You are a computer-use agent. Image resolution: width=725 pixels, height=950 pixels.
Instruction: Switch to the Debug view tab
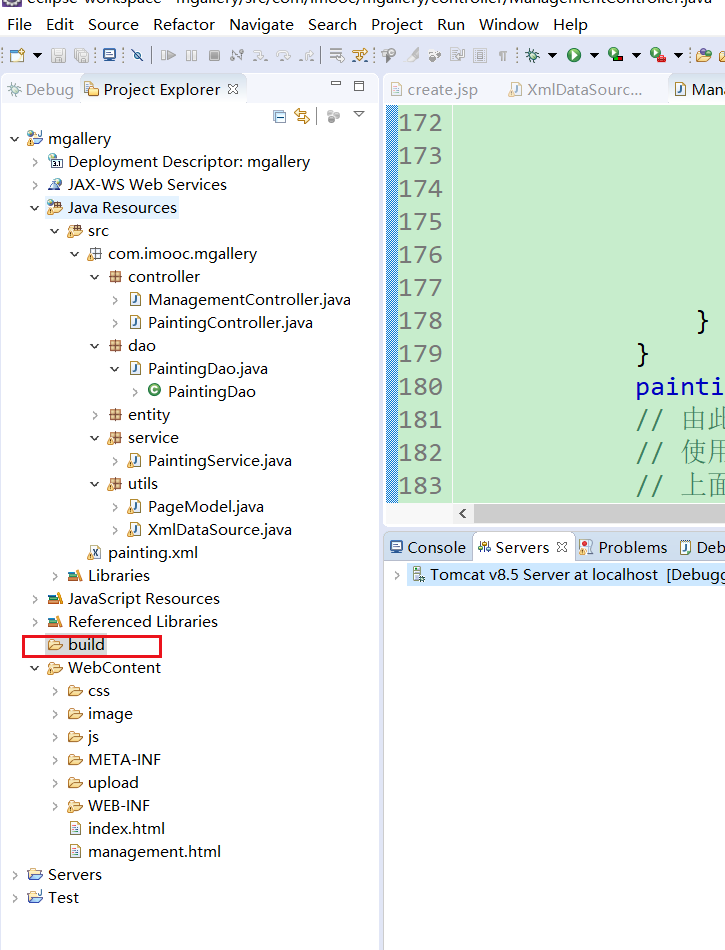click(x=41, y=90)
